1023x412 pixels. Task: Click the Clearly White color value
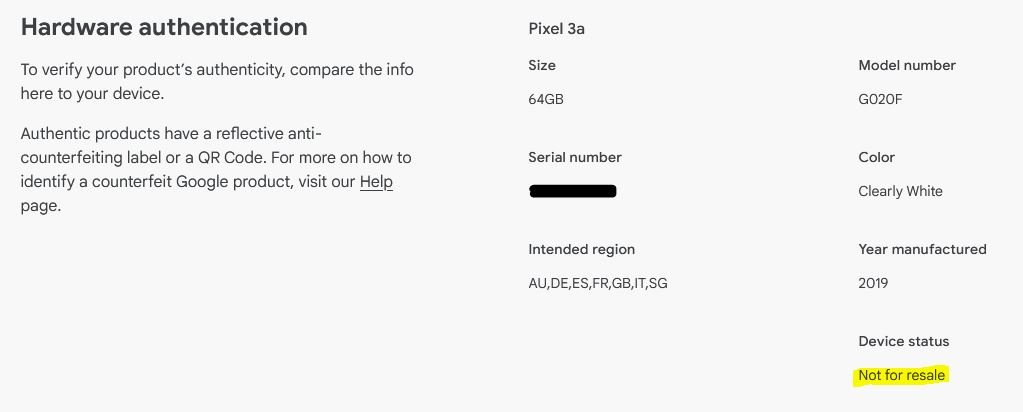click(900, 191)
